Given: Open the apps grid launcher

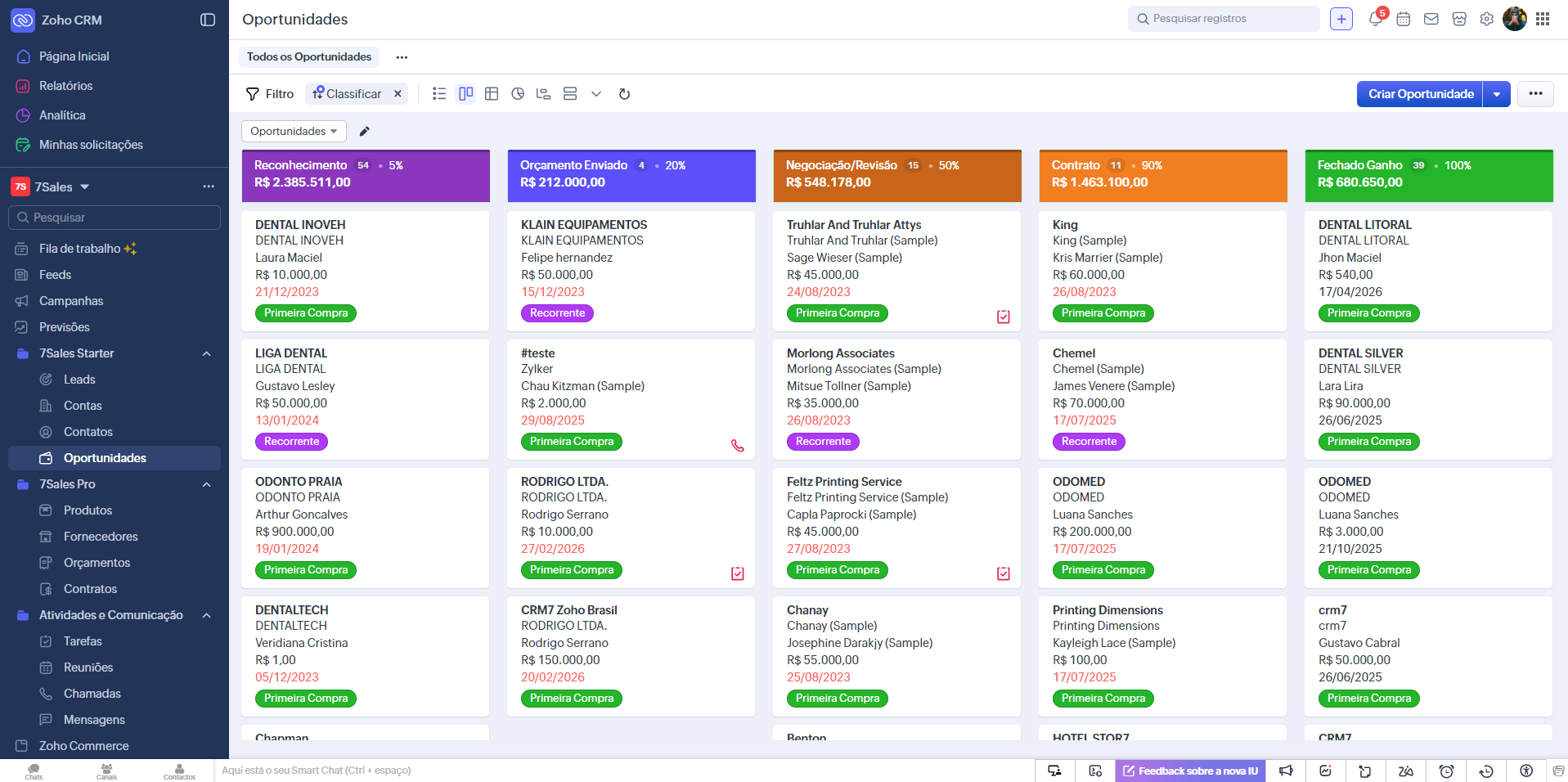Looking at the screenshot, I should point(1543,19).
